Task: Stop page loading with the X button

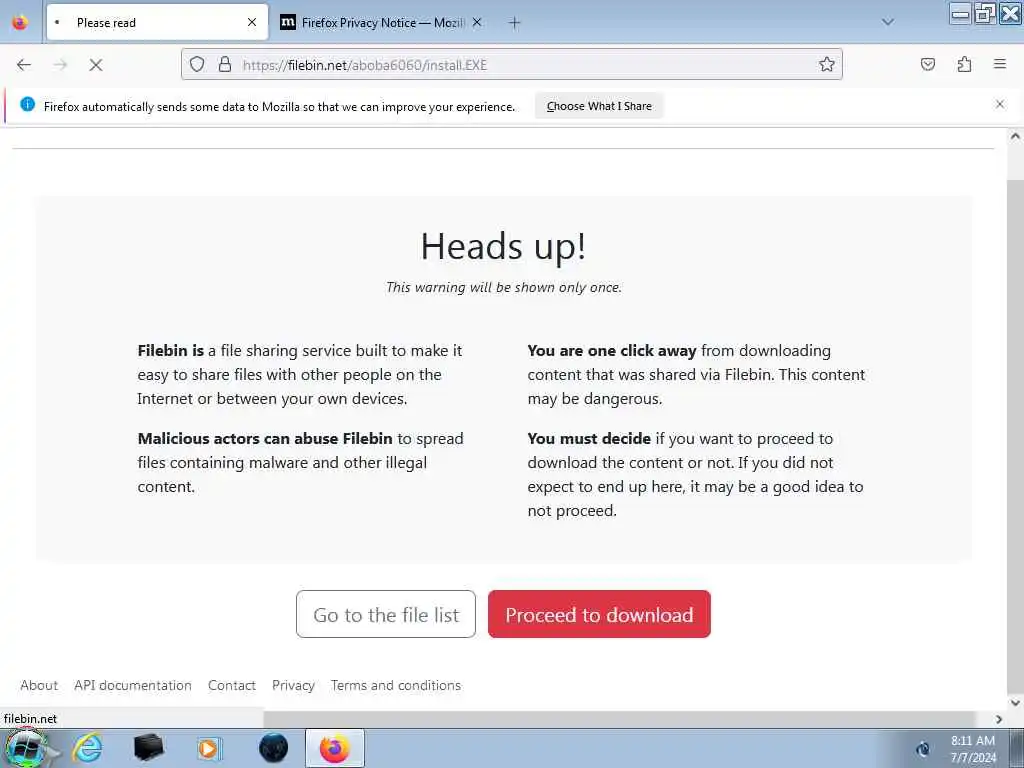Action: pyautogui.click(x=96, y=65)
